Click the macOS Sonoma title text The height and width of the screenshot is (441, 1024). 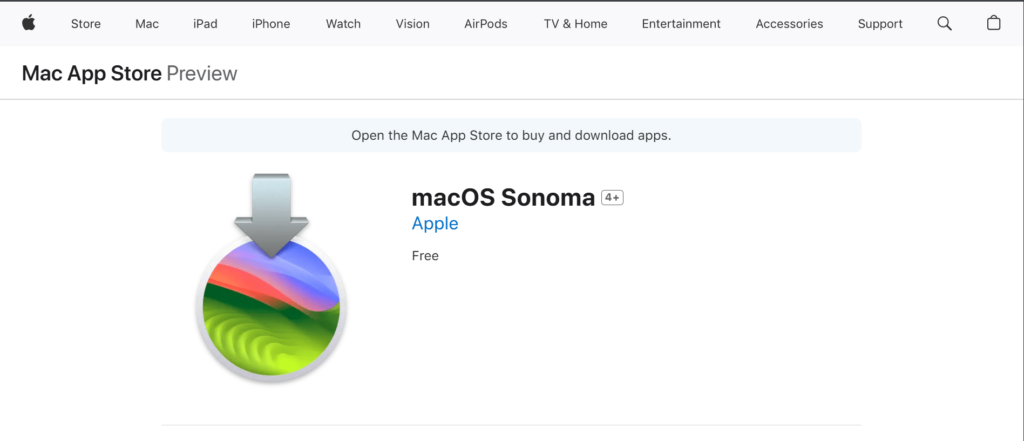click(x=503, y=197)
